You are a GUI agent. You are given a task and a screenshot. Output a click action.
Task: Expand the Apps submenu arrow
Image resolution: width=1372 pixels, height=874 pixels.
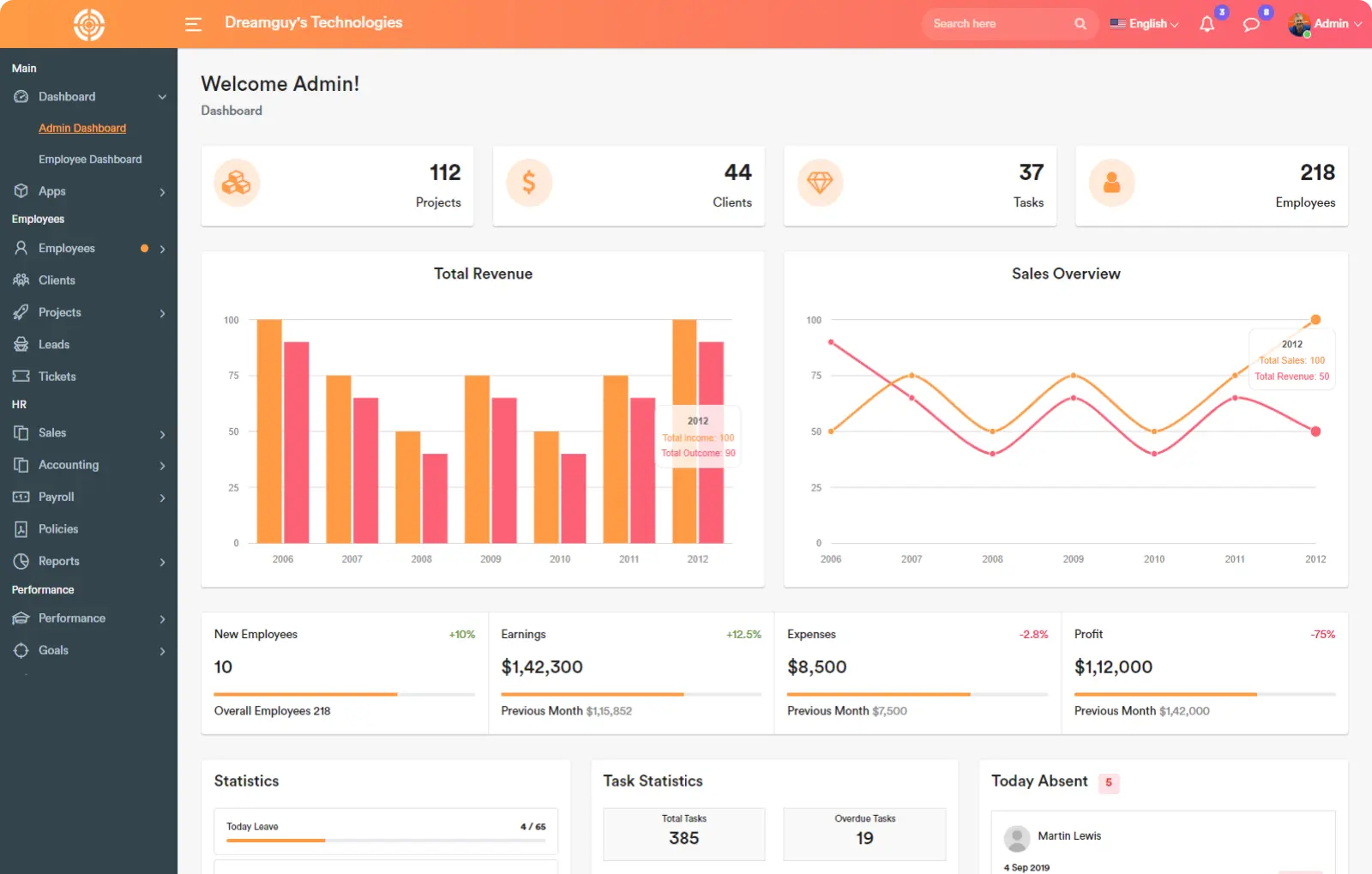[x=162, y=191]
